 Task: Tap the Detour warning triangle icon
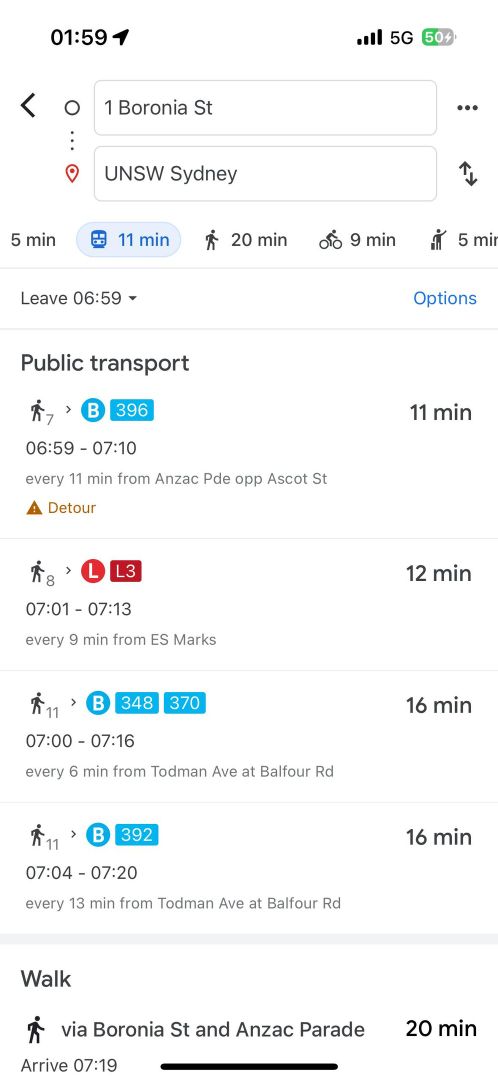click(34, 508)
